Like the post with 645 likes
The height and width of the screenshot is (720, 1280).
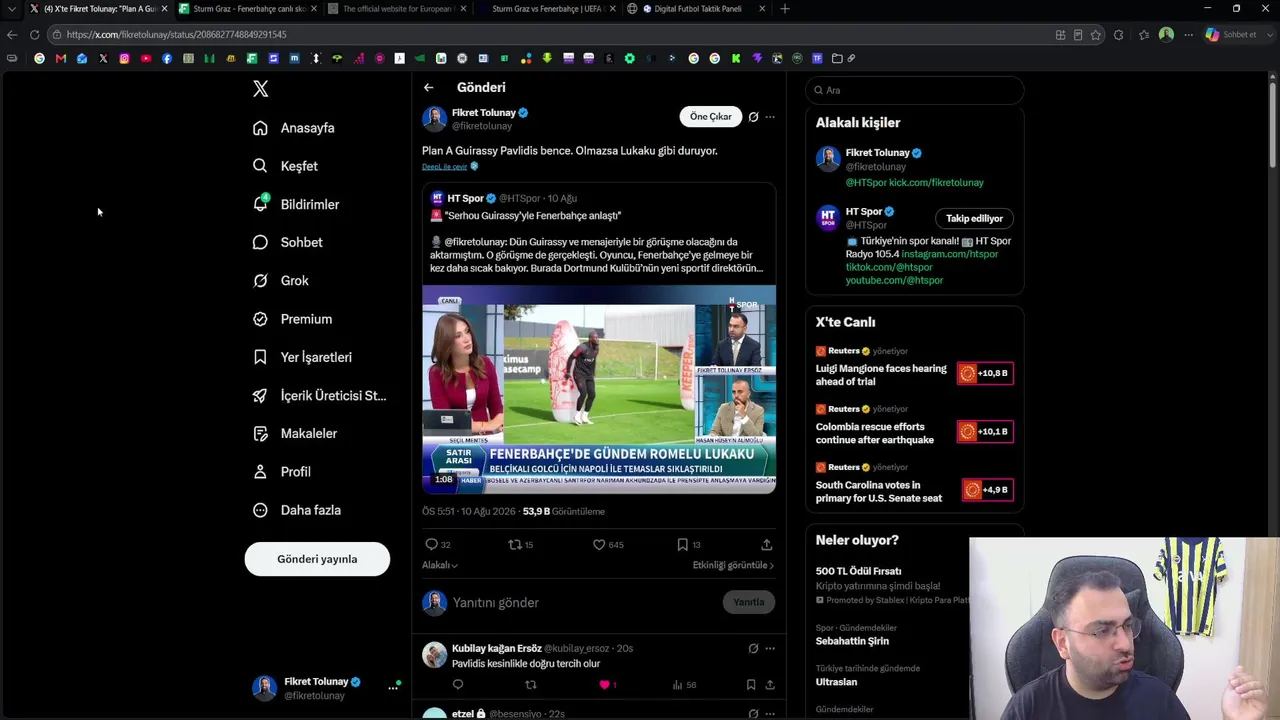(x=599, y=545)
